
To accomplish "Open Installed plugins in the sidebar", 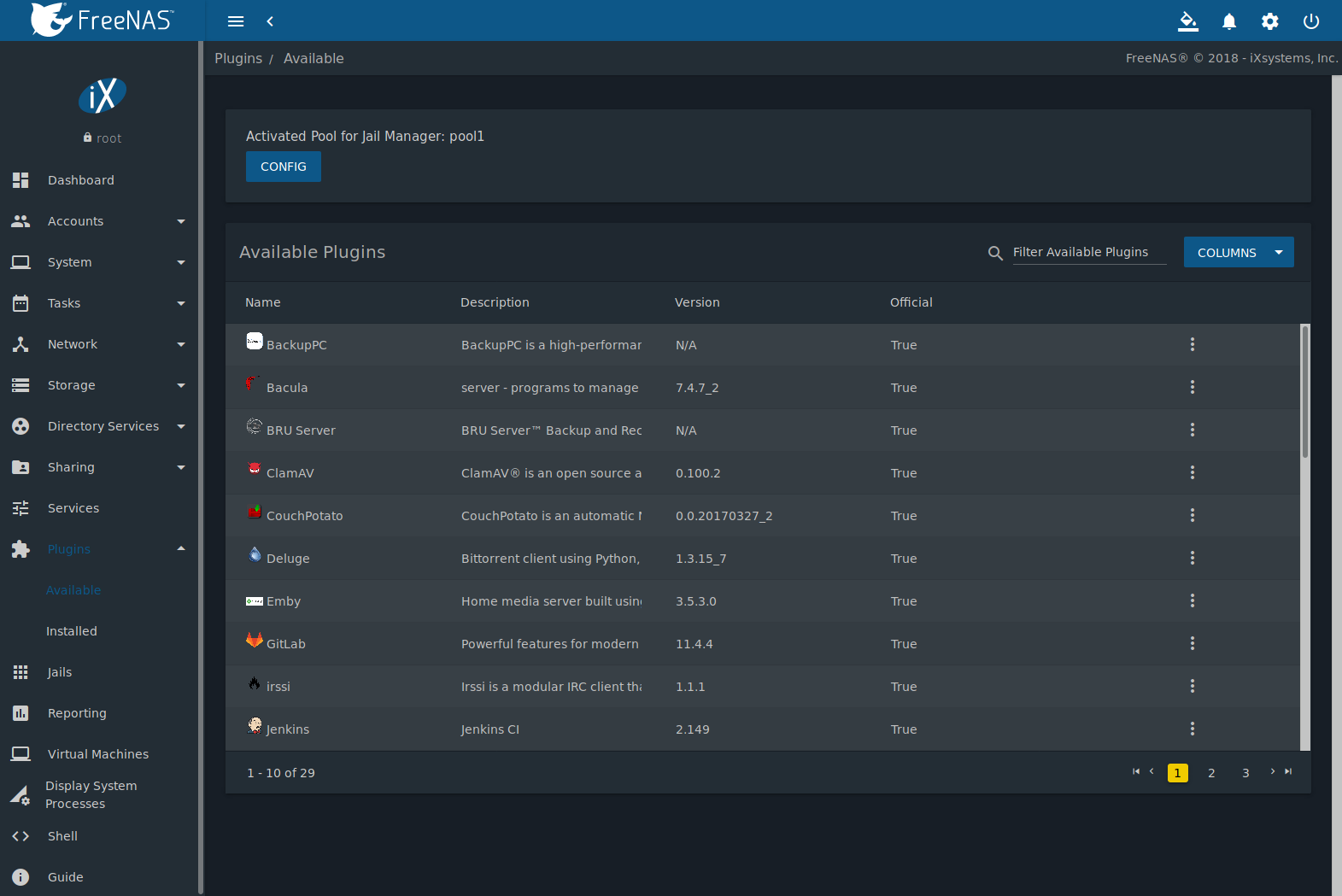I will point(72,631).
